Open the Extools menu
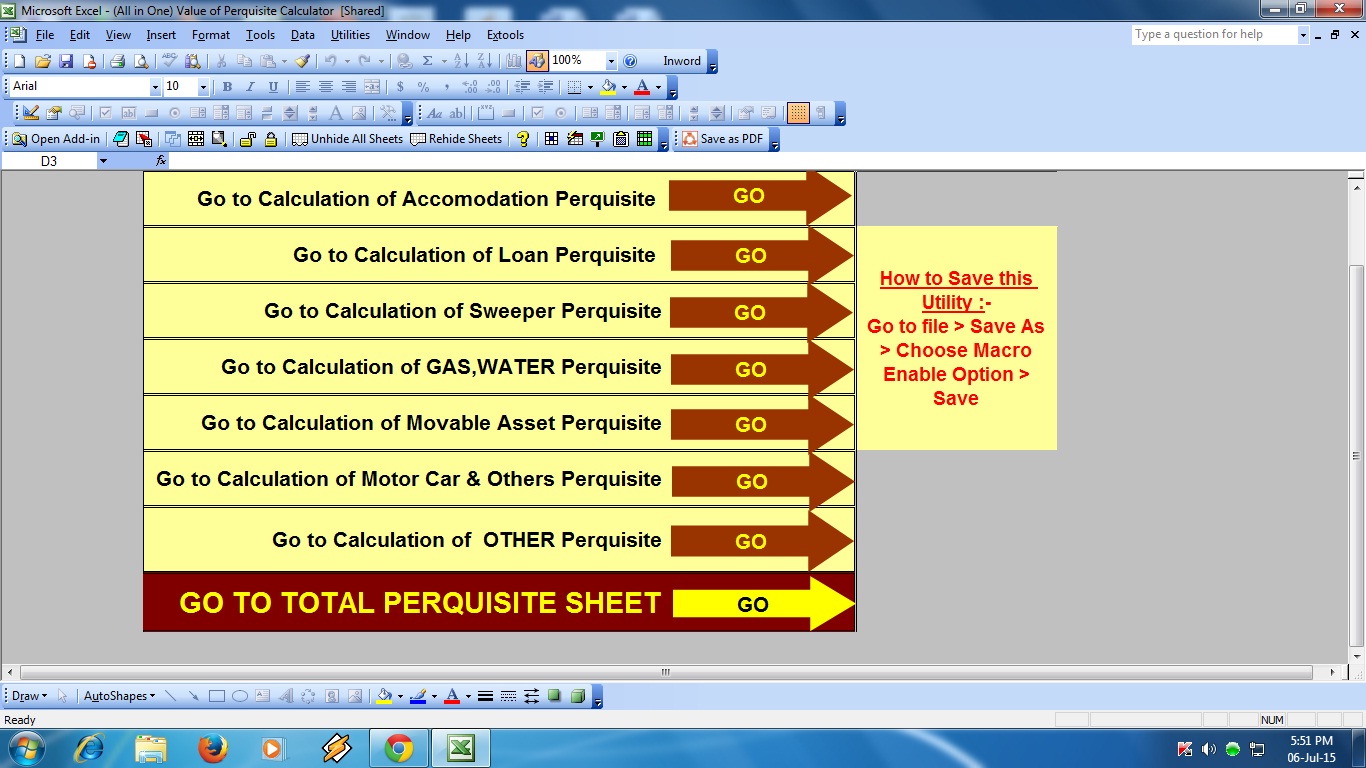The image size is (1366, 768). [x=505, y=35]
